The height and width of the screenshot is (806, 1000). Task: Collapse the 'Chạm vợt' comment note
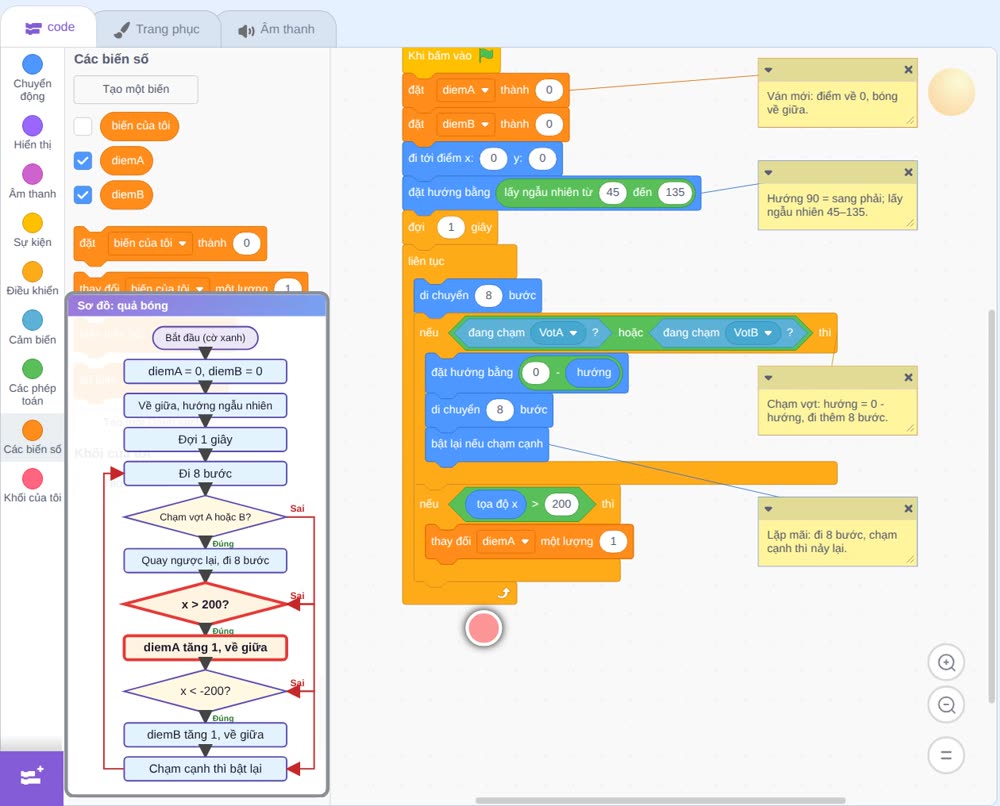click(768, 378)
